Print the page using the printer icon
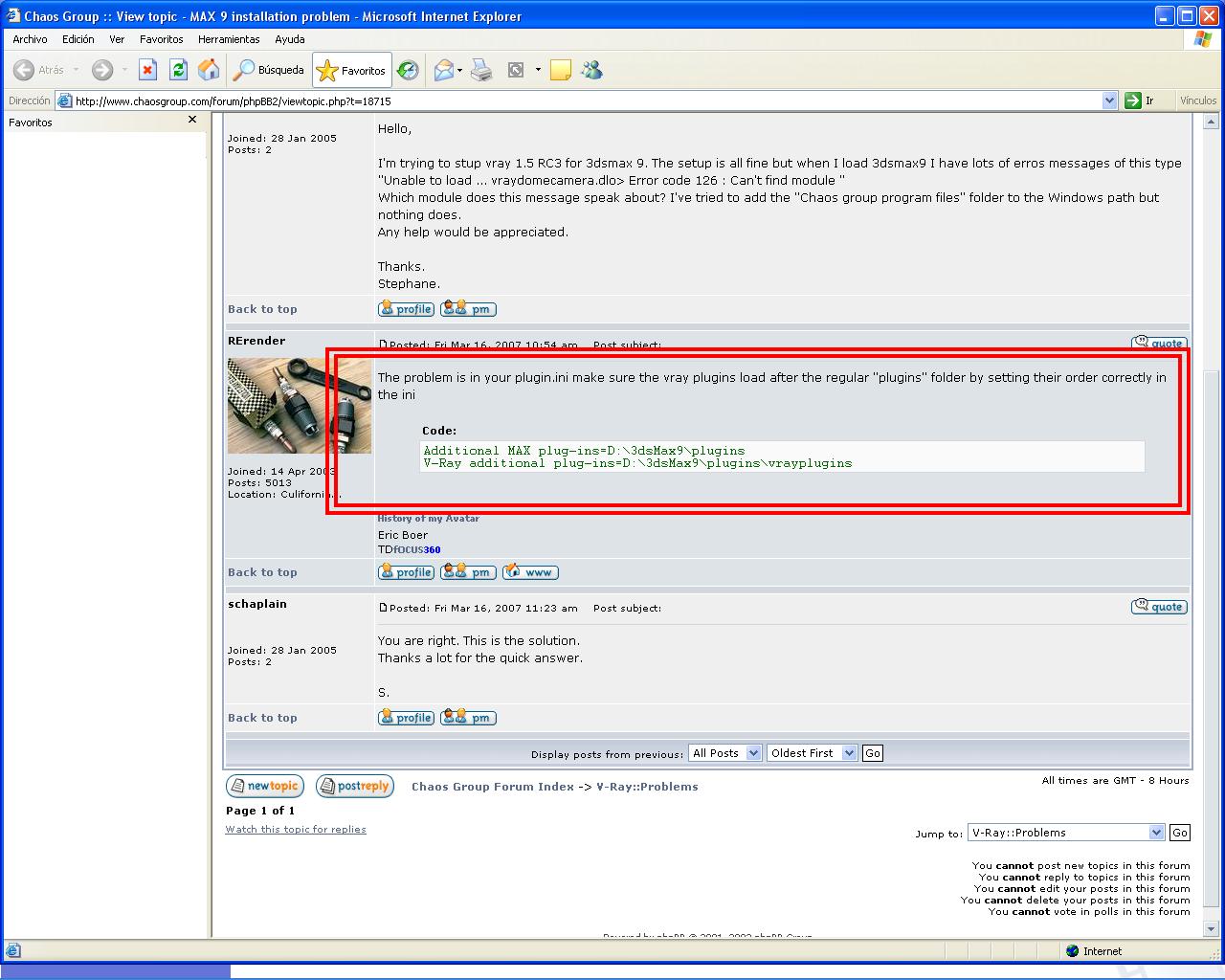 (x=481, y=70)
